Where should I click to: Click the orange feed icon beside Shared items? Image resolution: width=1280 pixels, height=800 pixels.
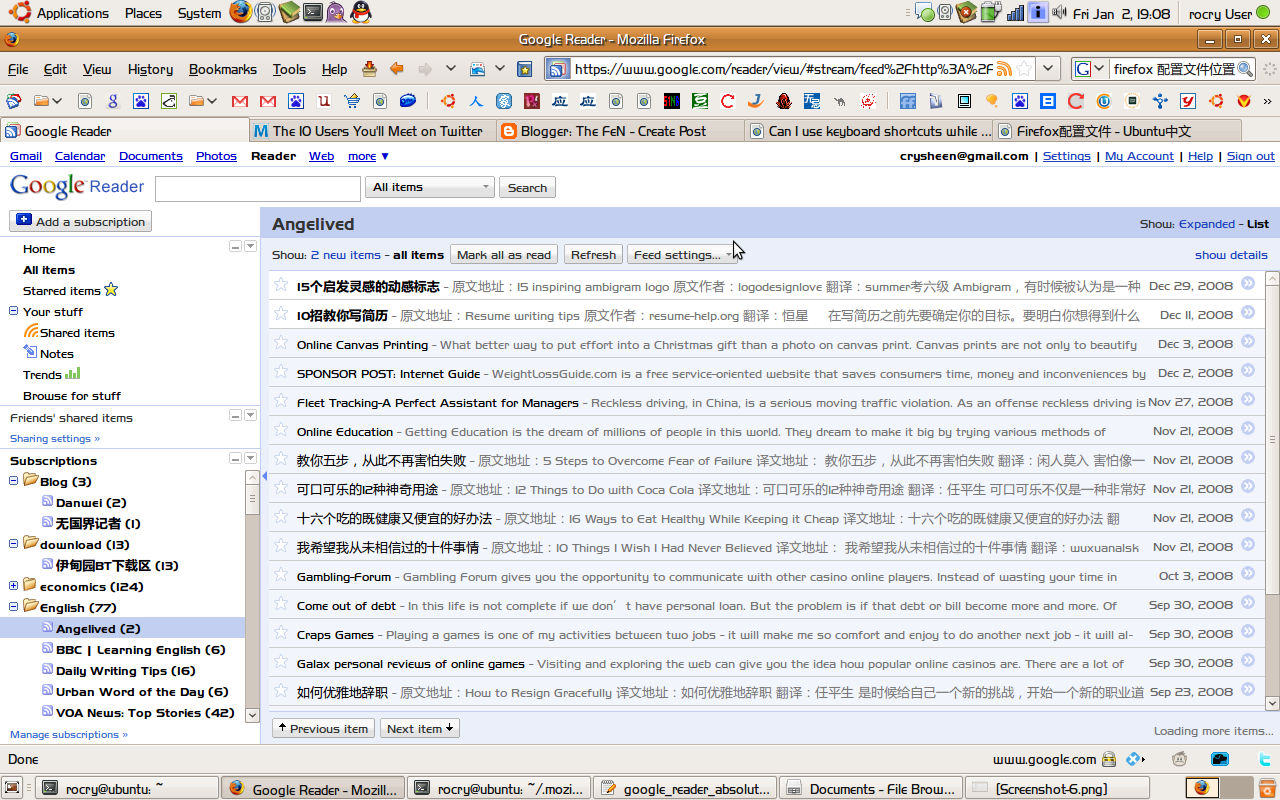(x=31, y=332)
